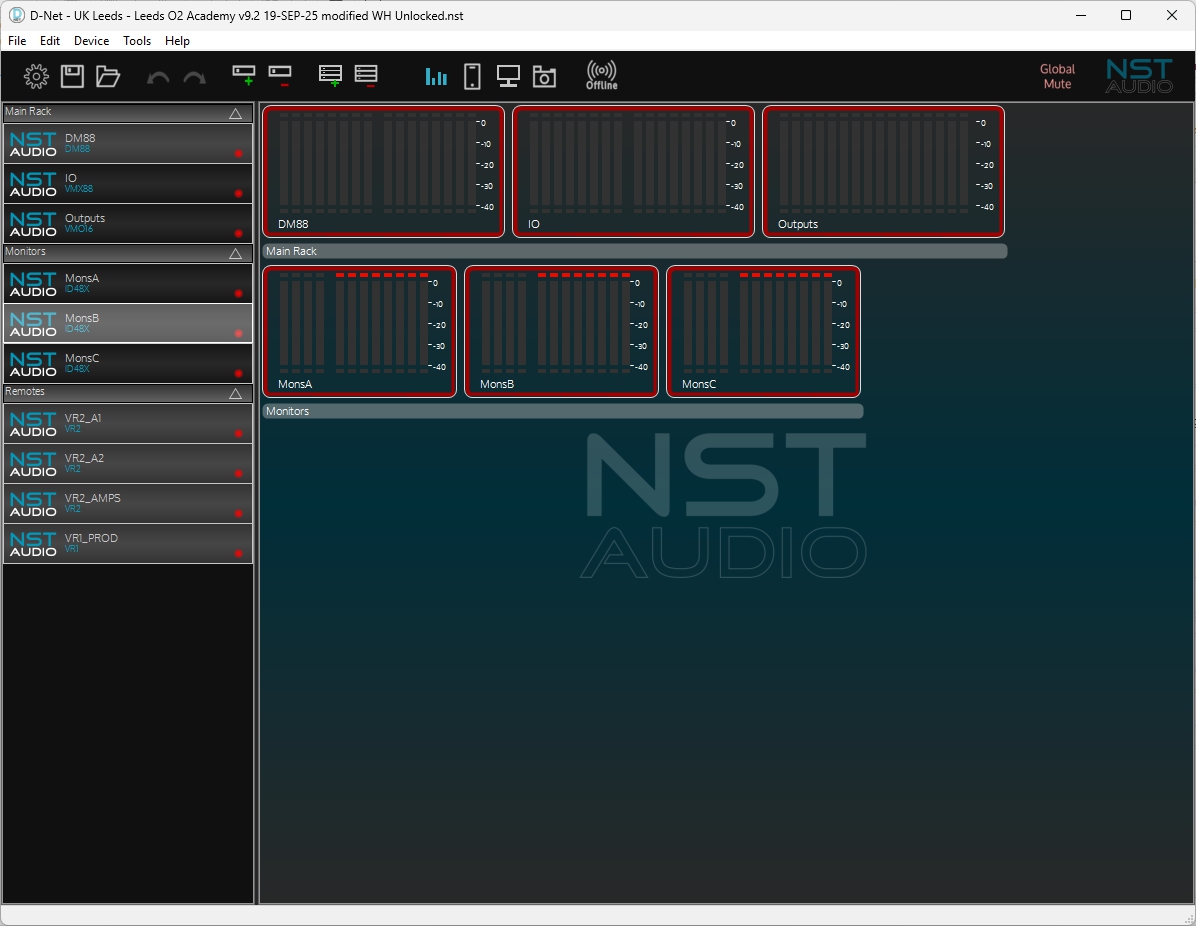
Task: Open the Device menu
Action: (x=91, y=41)
